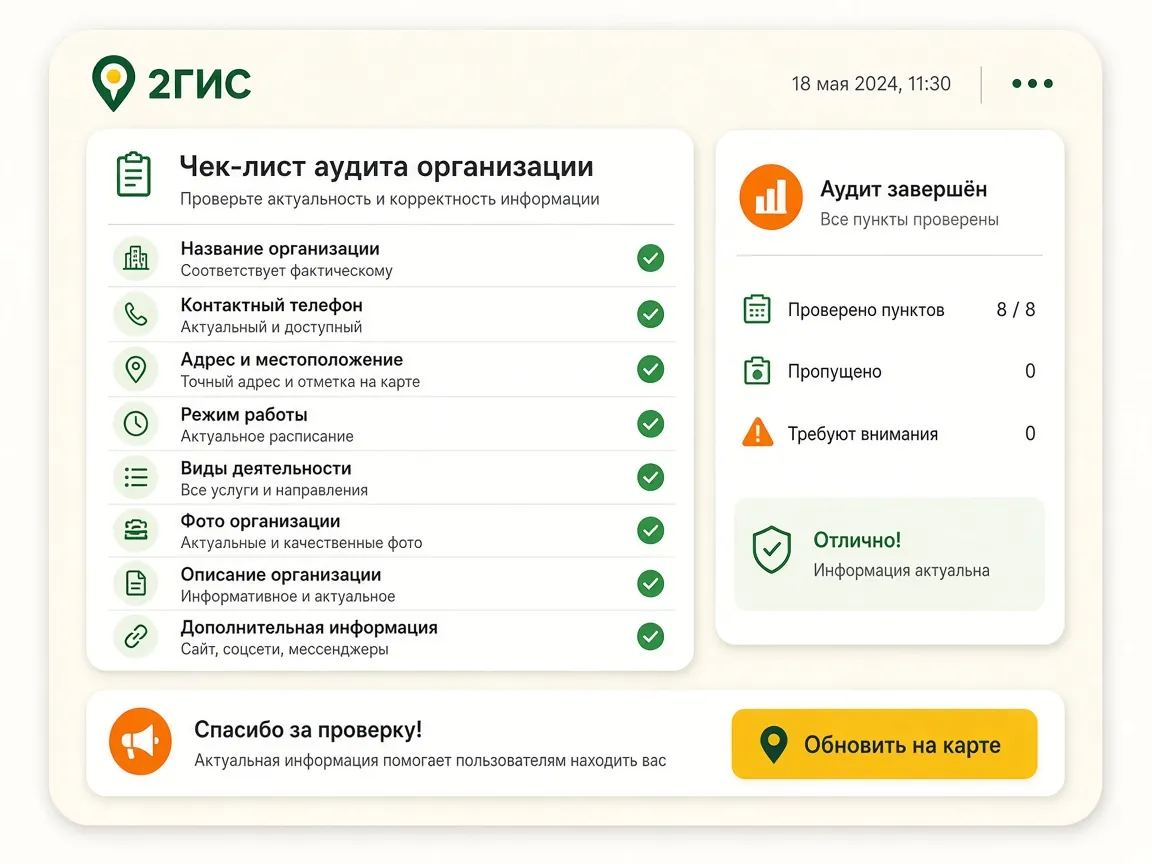Toggle the checkmark for Описание организации

[x=650, y=583]
